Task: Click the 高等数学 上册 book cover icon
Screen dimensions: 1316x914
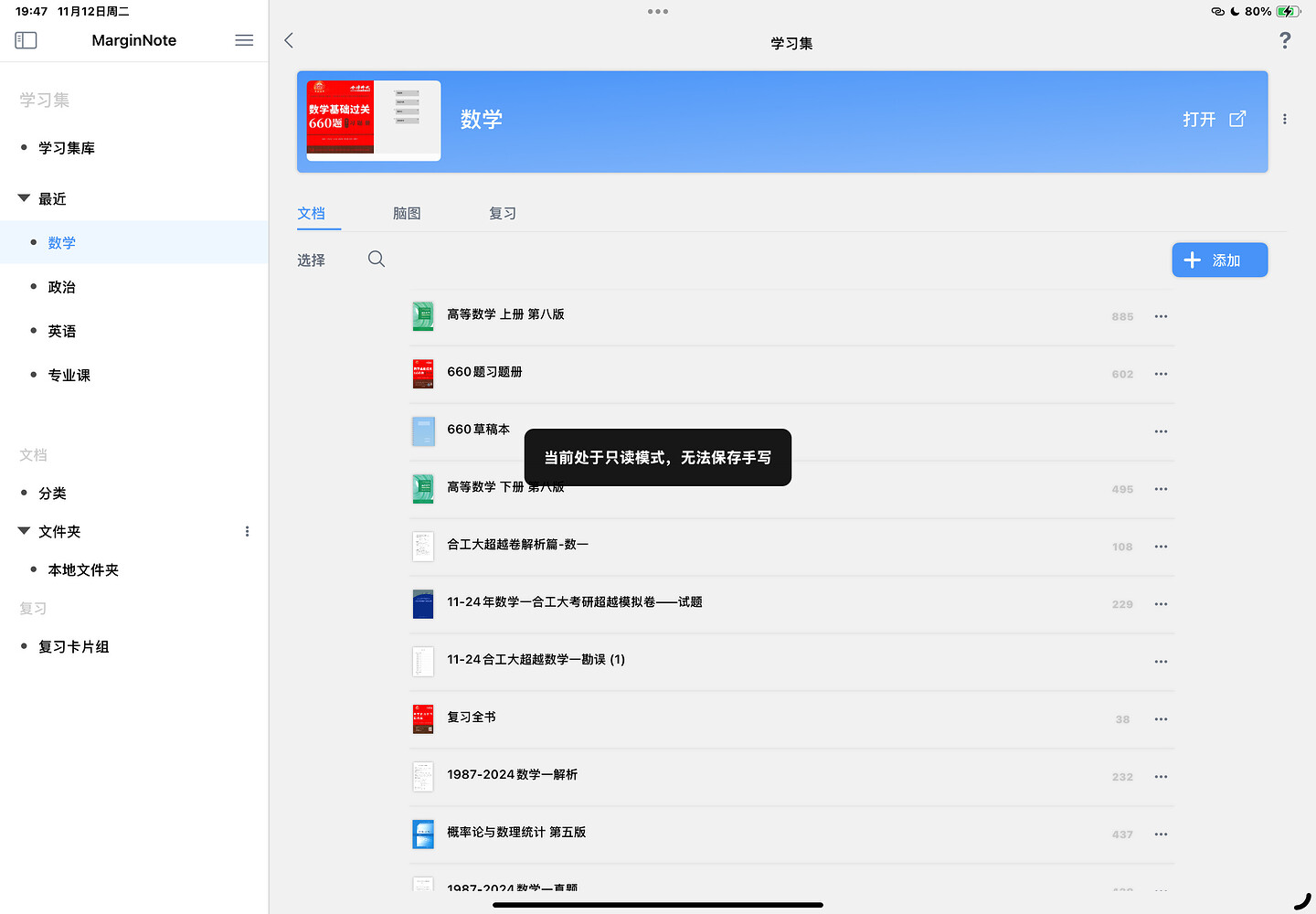Action: [x=423, y=316]
